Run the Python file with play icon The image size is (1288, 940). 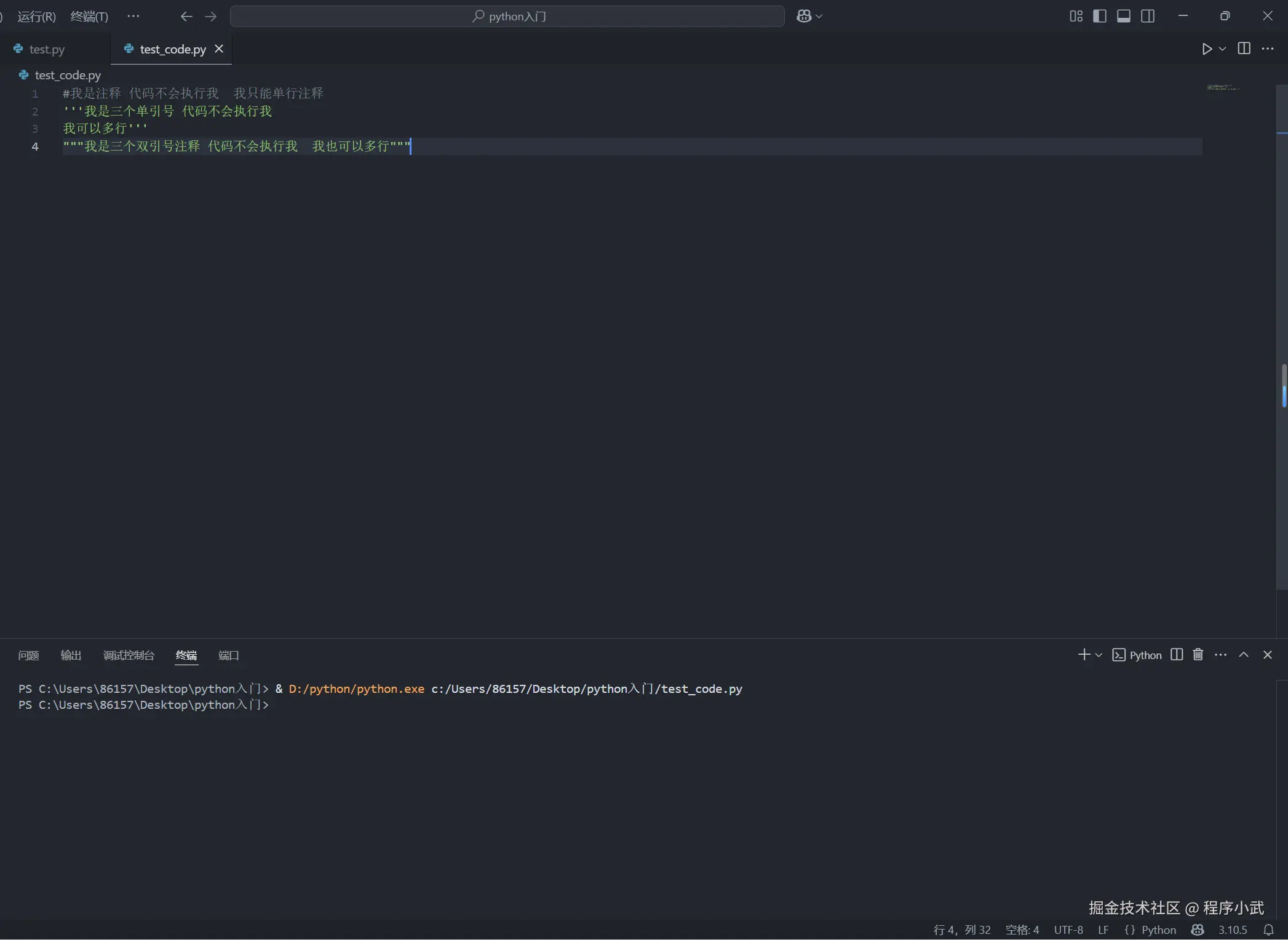click(1207, 49)
